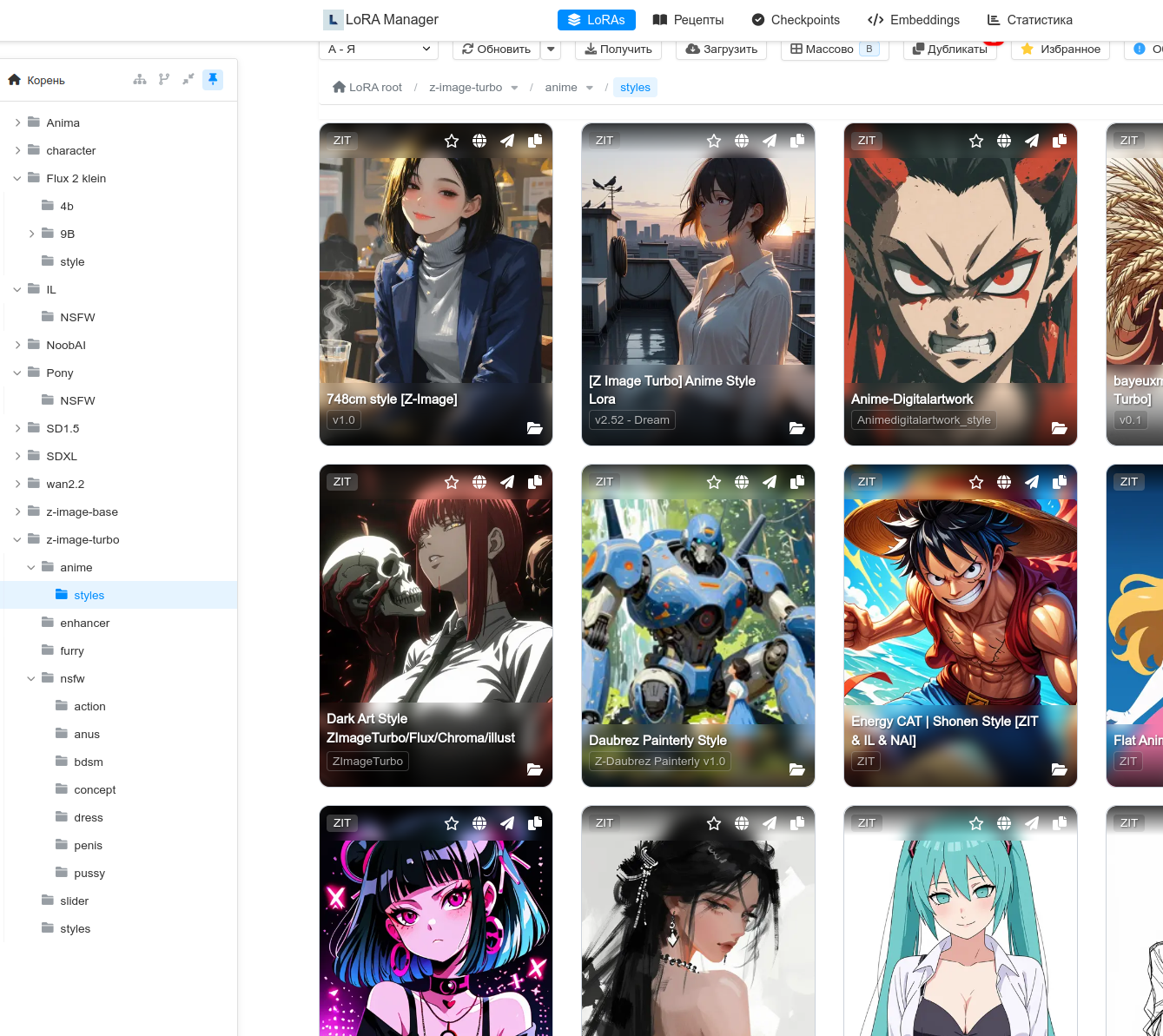Click the LoRA Manager logo icon
Image resolution: width=1163 pixels, height=1036 pixels.
point(333,19)
